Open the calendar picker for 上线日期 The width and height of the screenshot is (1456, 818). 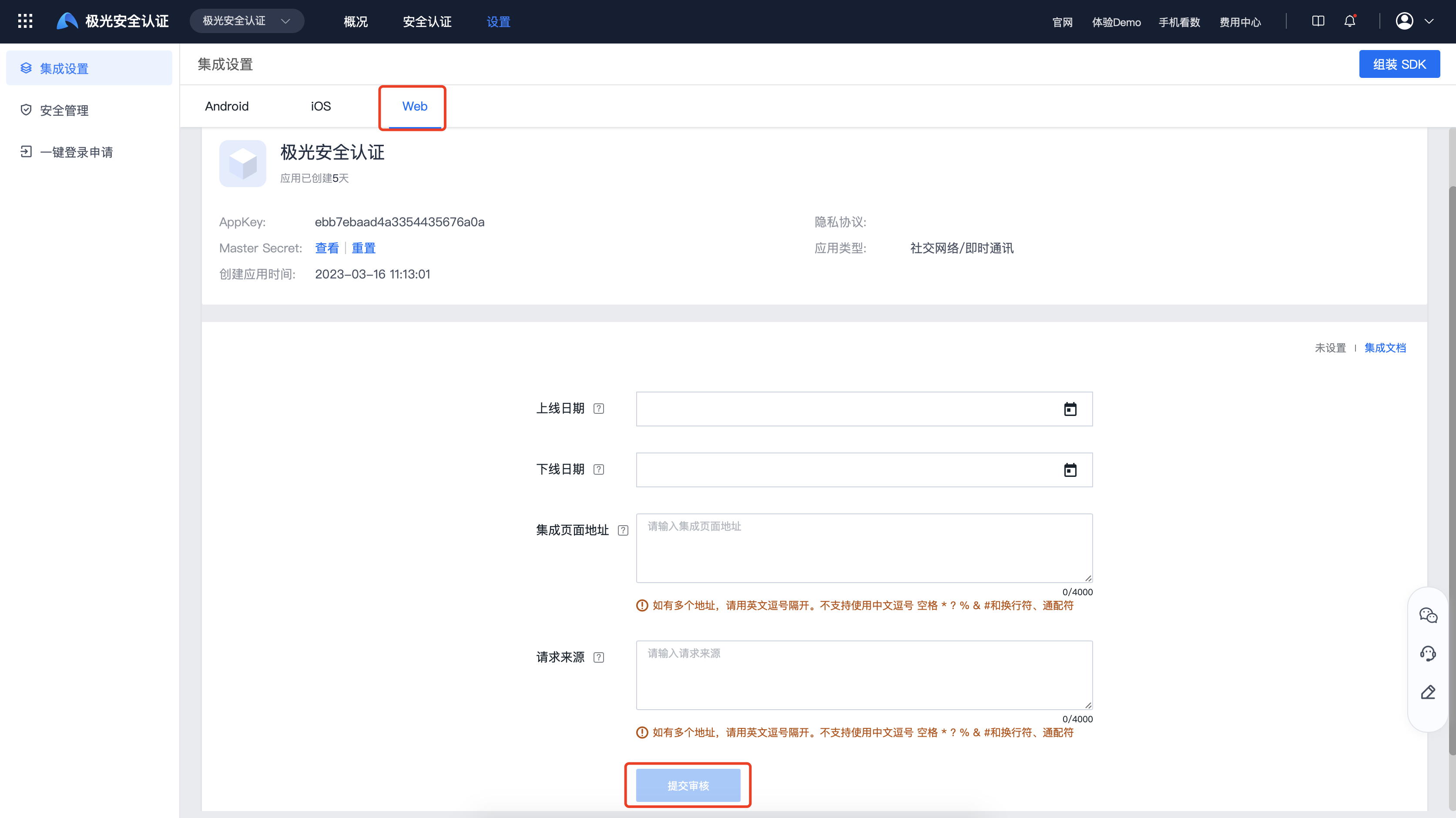[1070, 409]
